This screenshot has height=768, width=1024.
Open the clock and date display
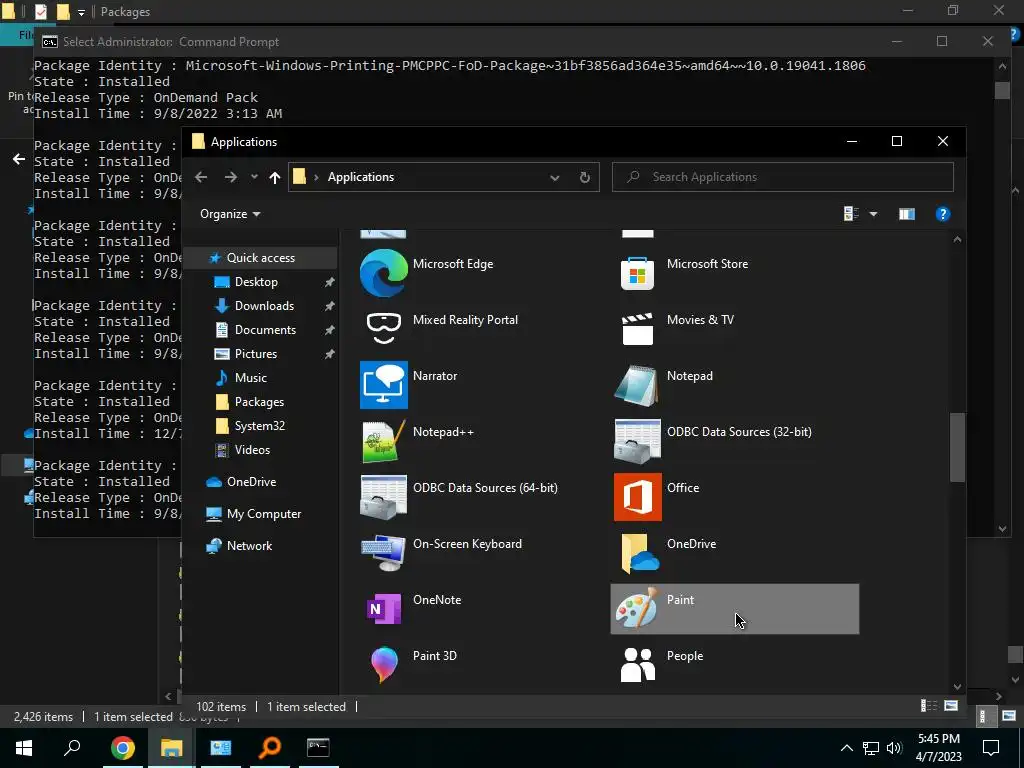pyautogui.click(x=938, y=748)
